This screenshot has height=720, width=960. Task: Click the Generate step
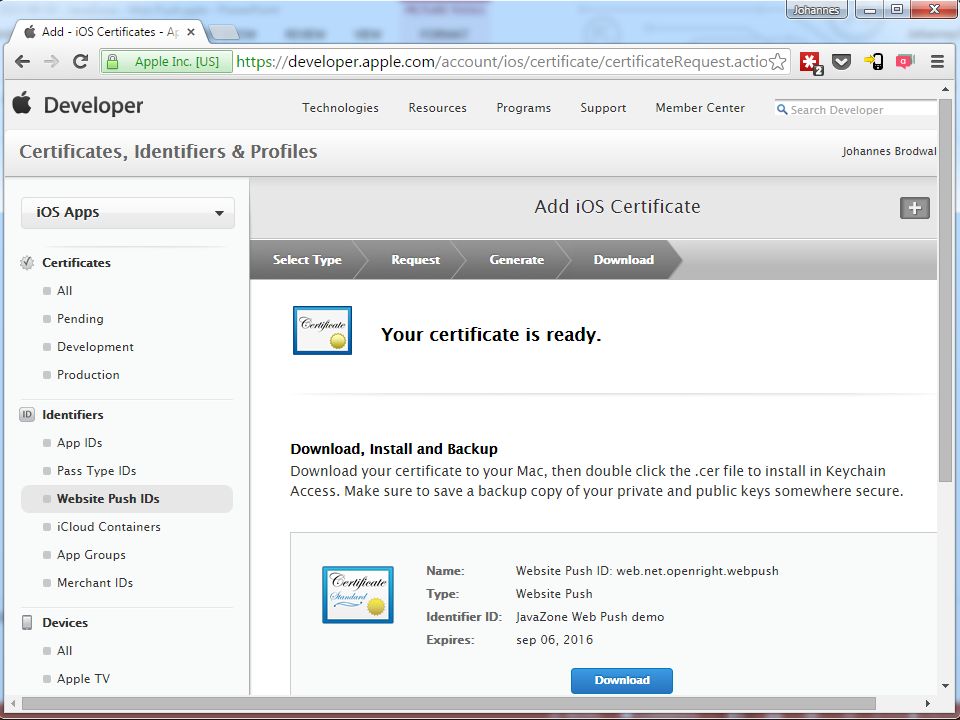[516, 260]
